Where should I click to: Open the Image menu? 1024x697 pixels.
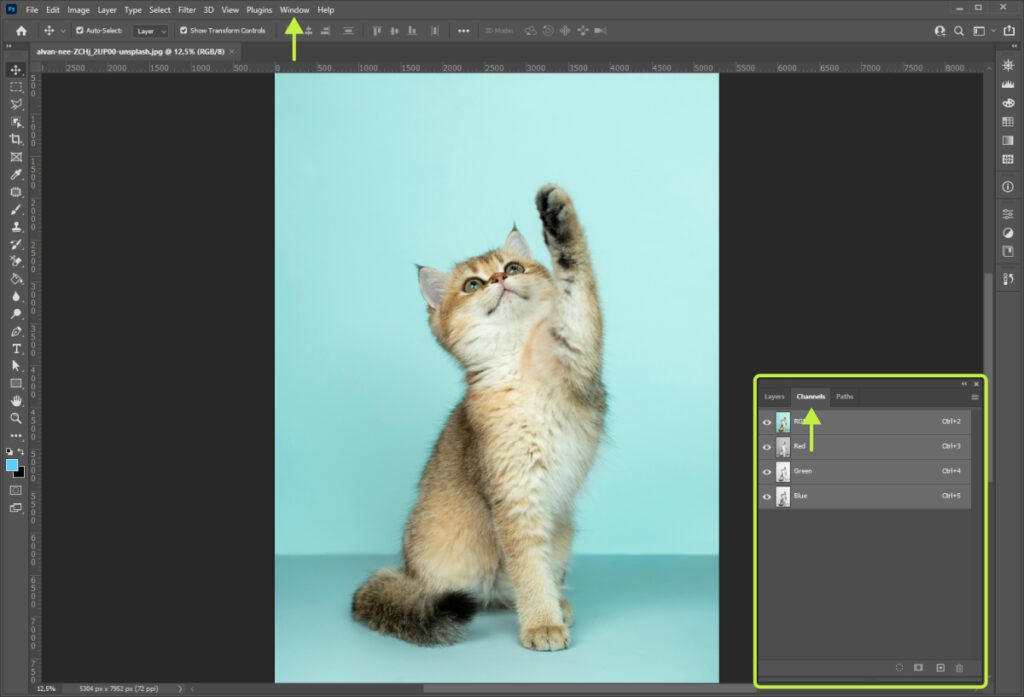(x=78, y=10)
